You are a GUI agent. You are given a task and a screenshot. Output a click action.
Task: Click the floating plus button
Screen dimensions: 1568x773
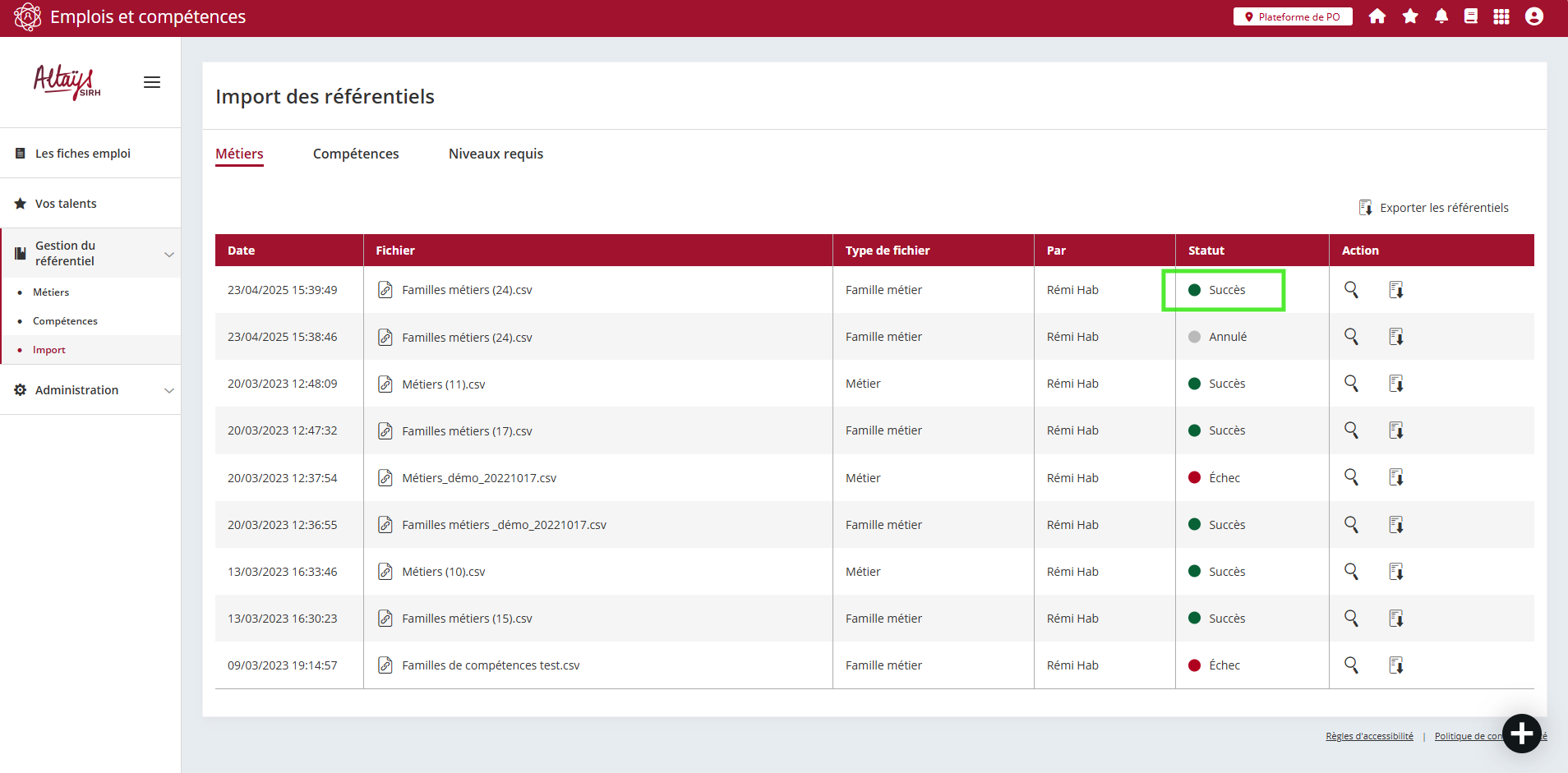pyautogui.click(x=1521, y=733)
